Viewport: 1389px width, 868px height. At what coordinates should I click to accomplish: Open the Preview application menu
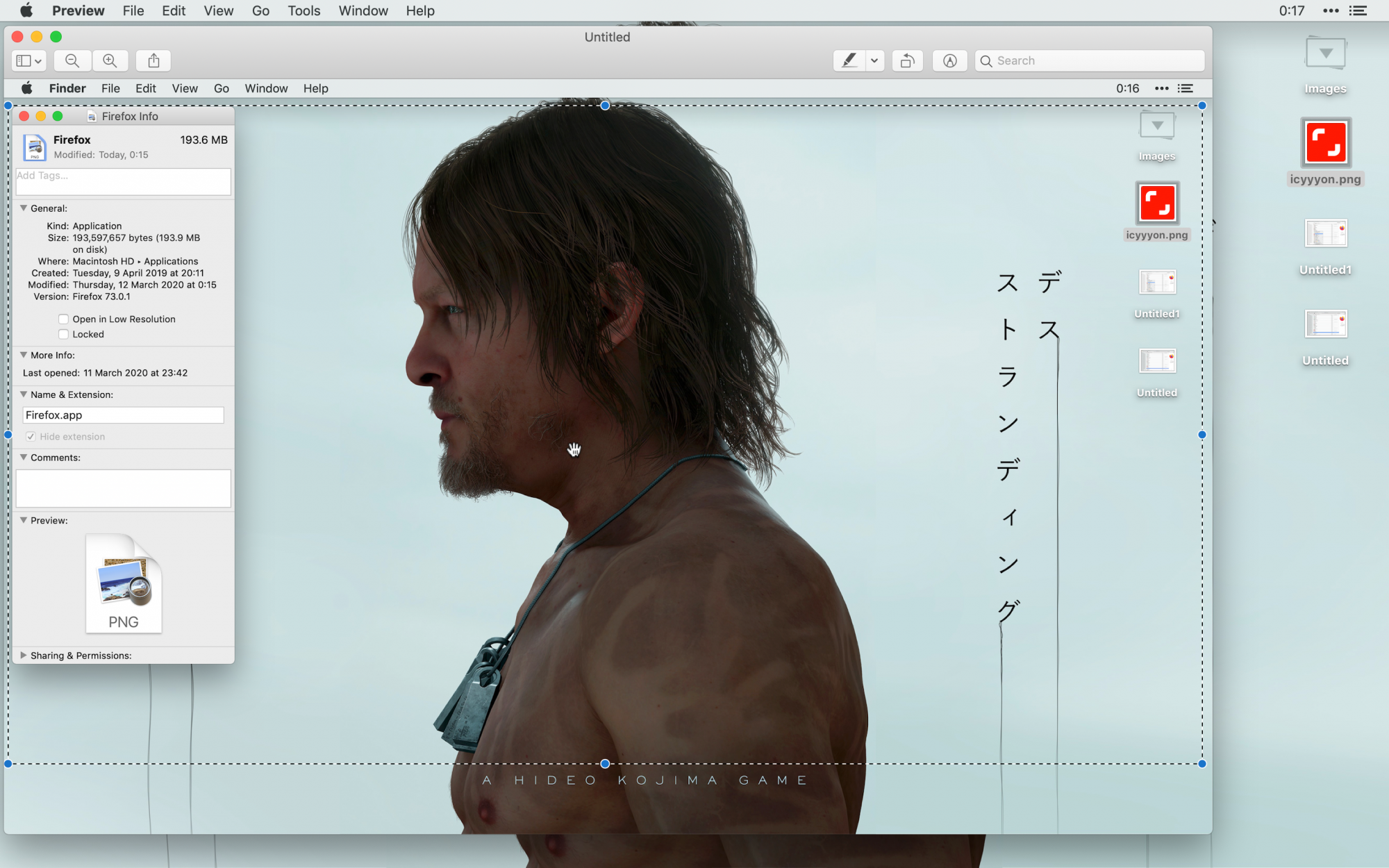[x=78, y=10]
